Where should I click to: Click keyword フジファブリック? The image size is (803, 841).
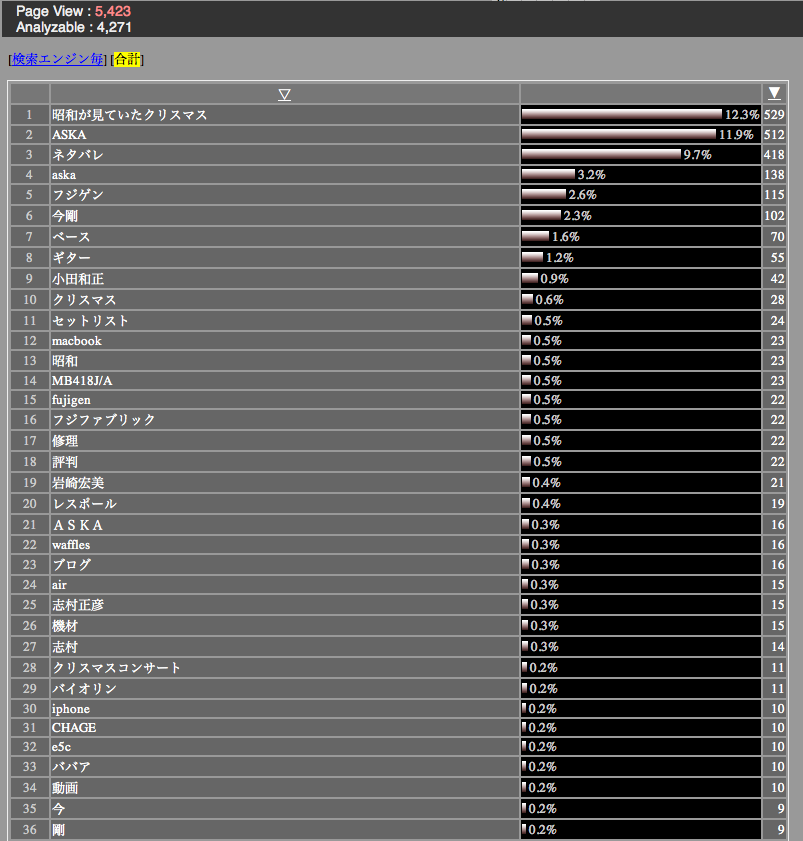point(104,419)
